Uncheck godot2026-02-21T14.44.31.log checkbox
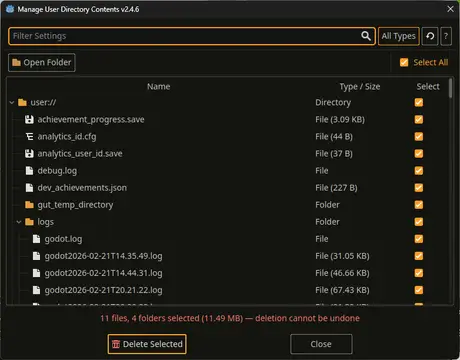 [419, 273]
